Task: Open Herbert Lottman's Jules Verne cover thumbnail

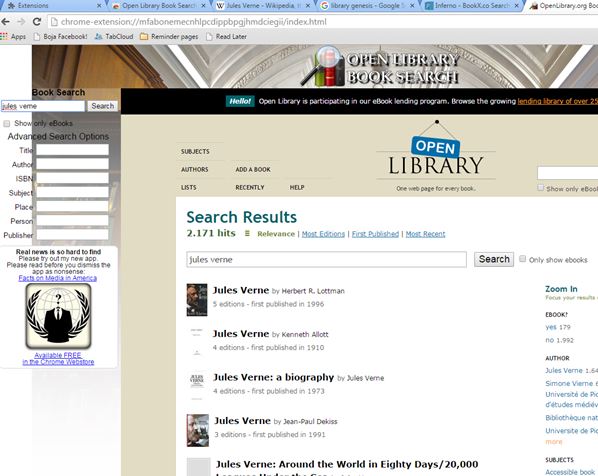Action: pos(197,300)
